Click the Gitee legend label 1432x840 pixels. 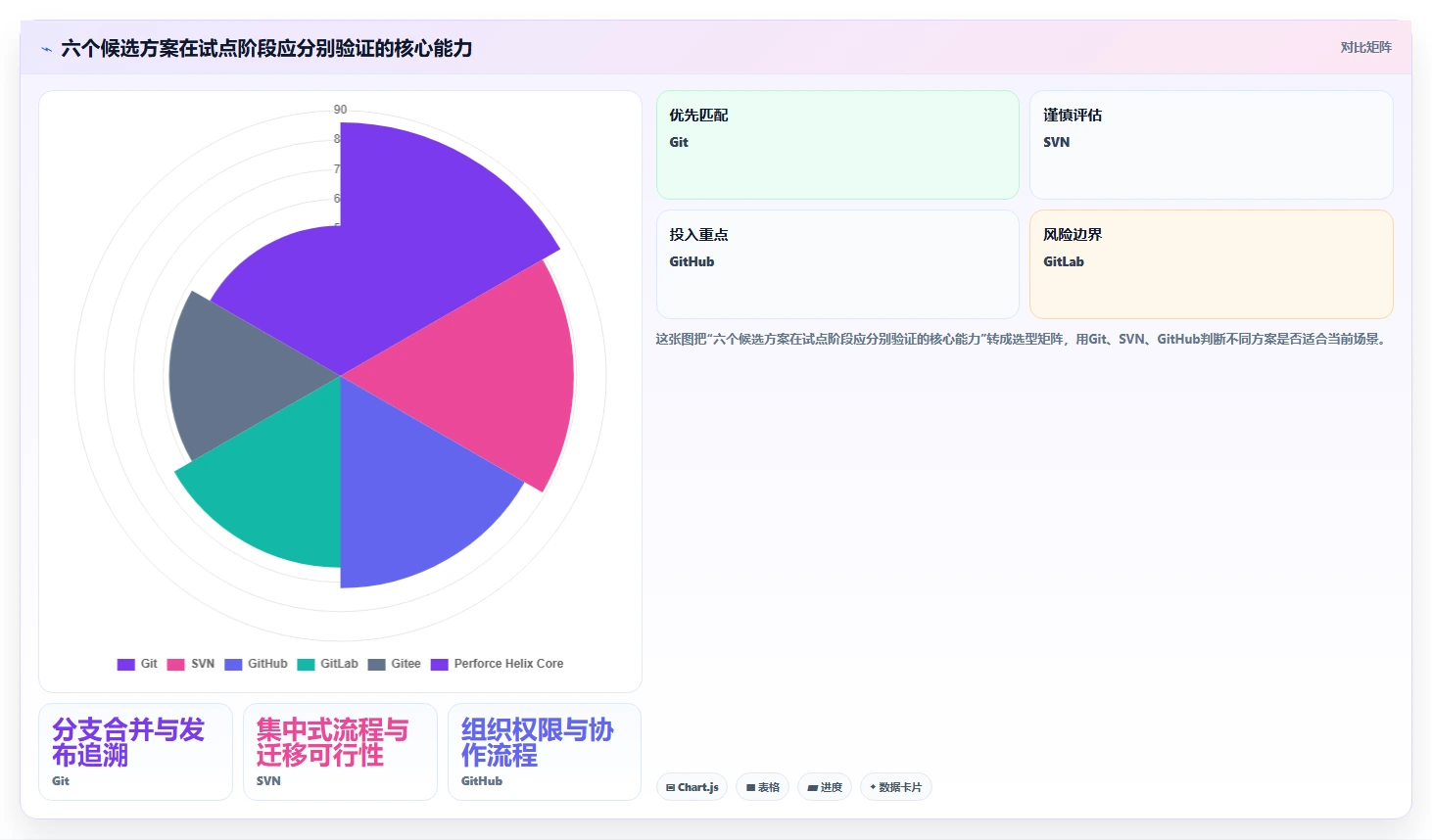406,664
